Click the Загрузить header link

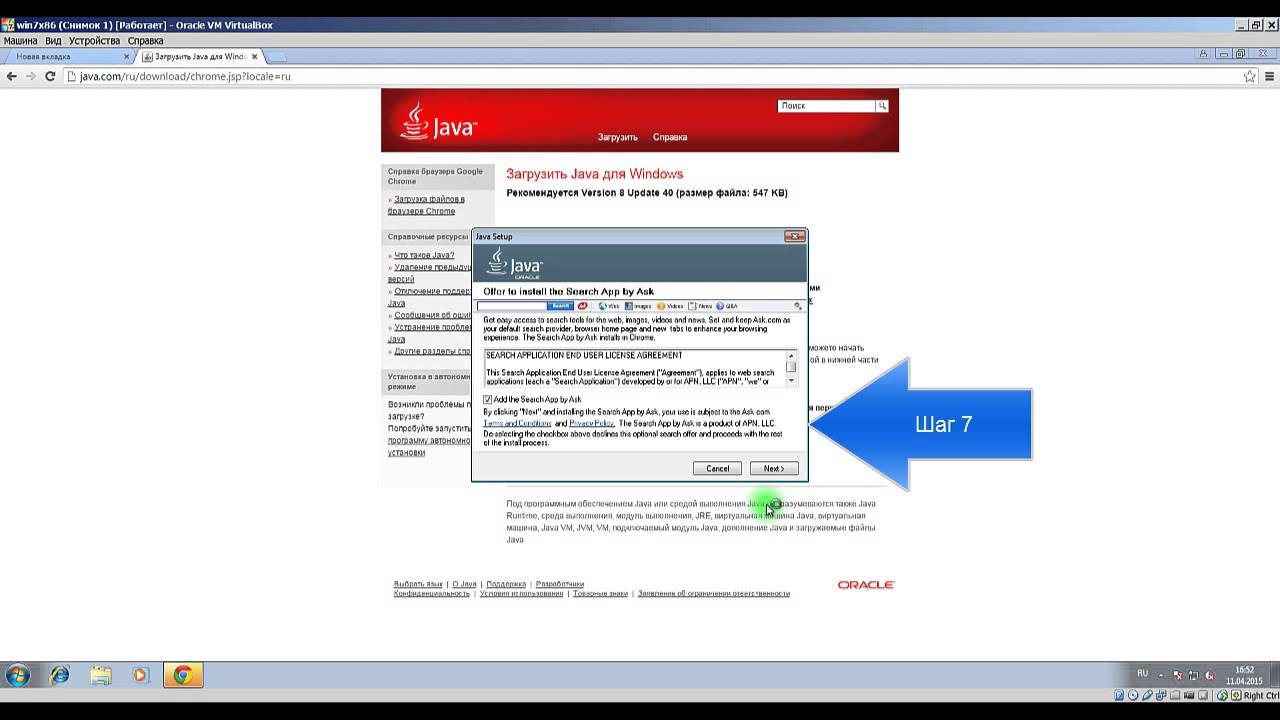pos(618,137)
